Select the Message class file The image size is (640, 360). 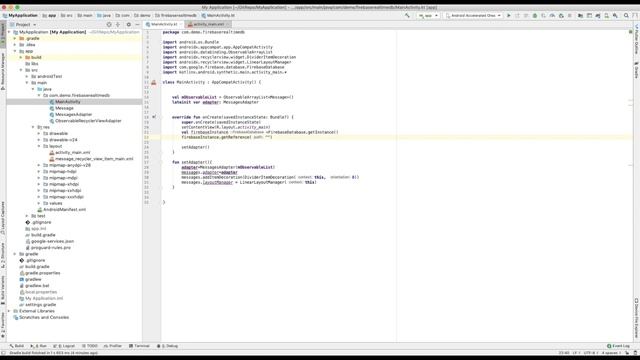pos(61,108)
